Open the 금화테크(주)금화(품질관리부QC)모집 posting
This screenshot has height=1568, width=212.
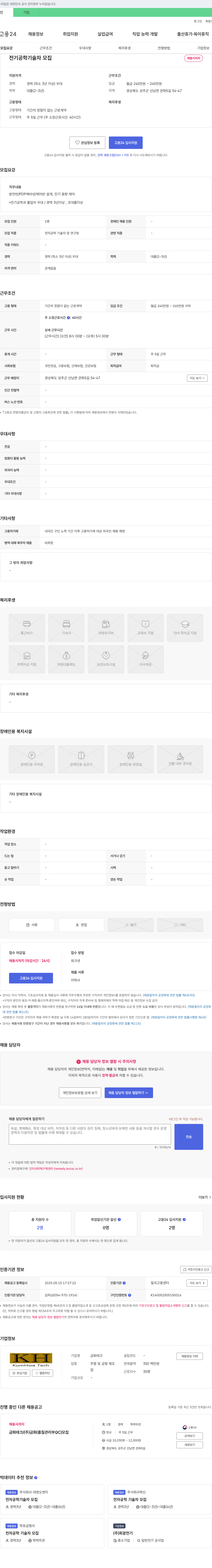tap(39, 1432)
